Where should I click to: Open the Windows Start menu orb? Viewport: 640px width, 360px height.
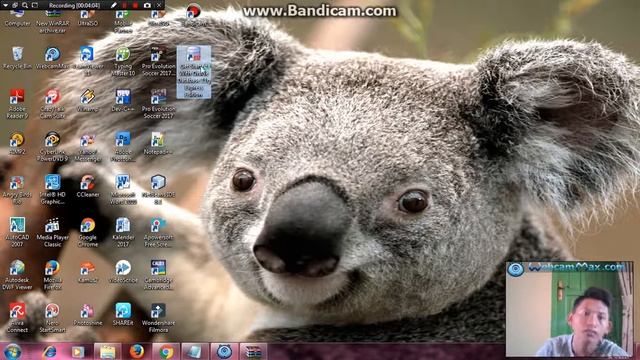(x=13, y=351)
